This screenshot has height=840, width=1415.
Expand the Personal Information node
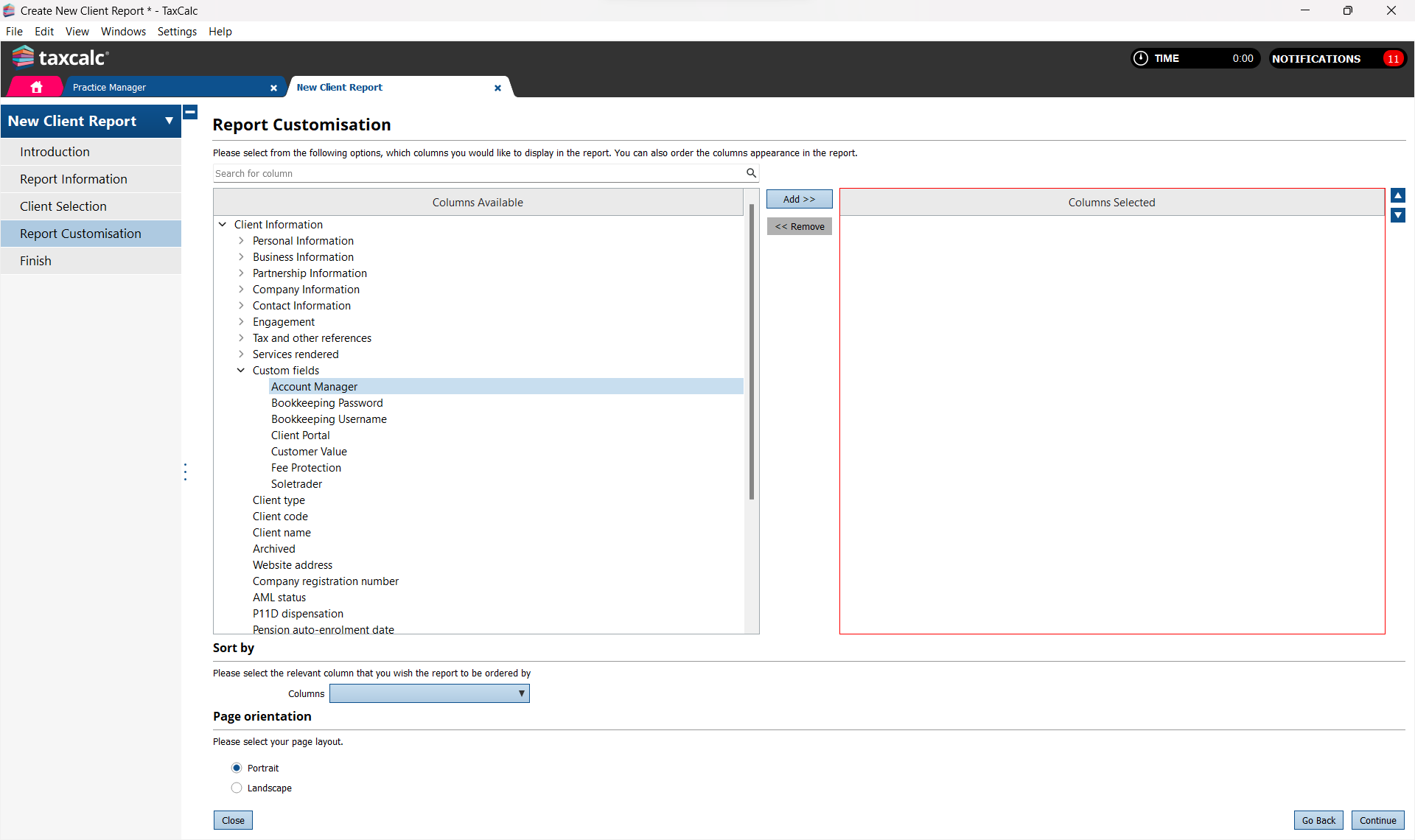(241, 240)
